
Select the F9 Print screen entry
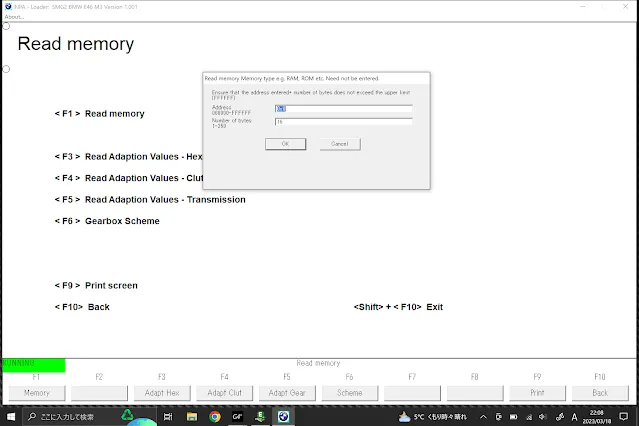pos(96,286)
